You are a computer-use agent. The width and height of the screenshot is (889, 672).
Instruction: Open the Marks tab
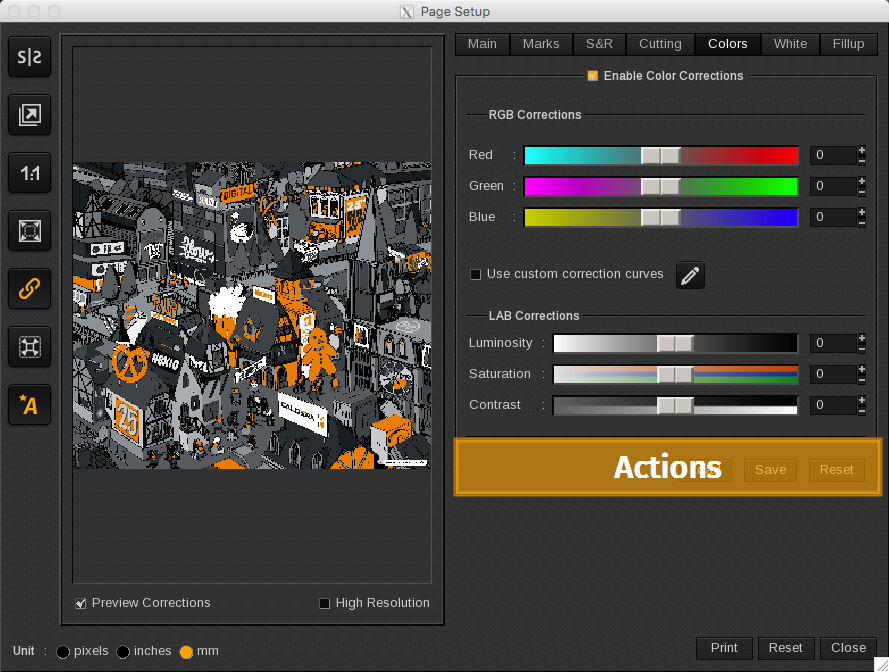pyautogui.click(x=541, y=44)
